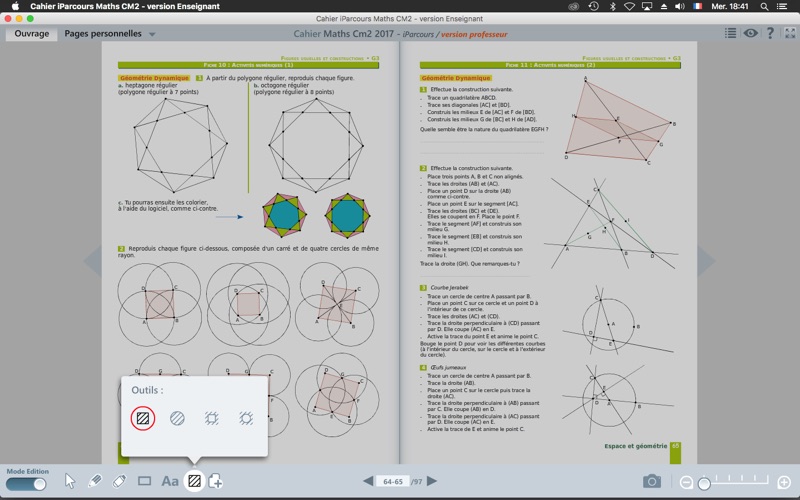Click the eject menu bar icon
This screenshot has width=800, height=500.
click(x=664, y=6)
